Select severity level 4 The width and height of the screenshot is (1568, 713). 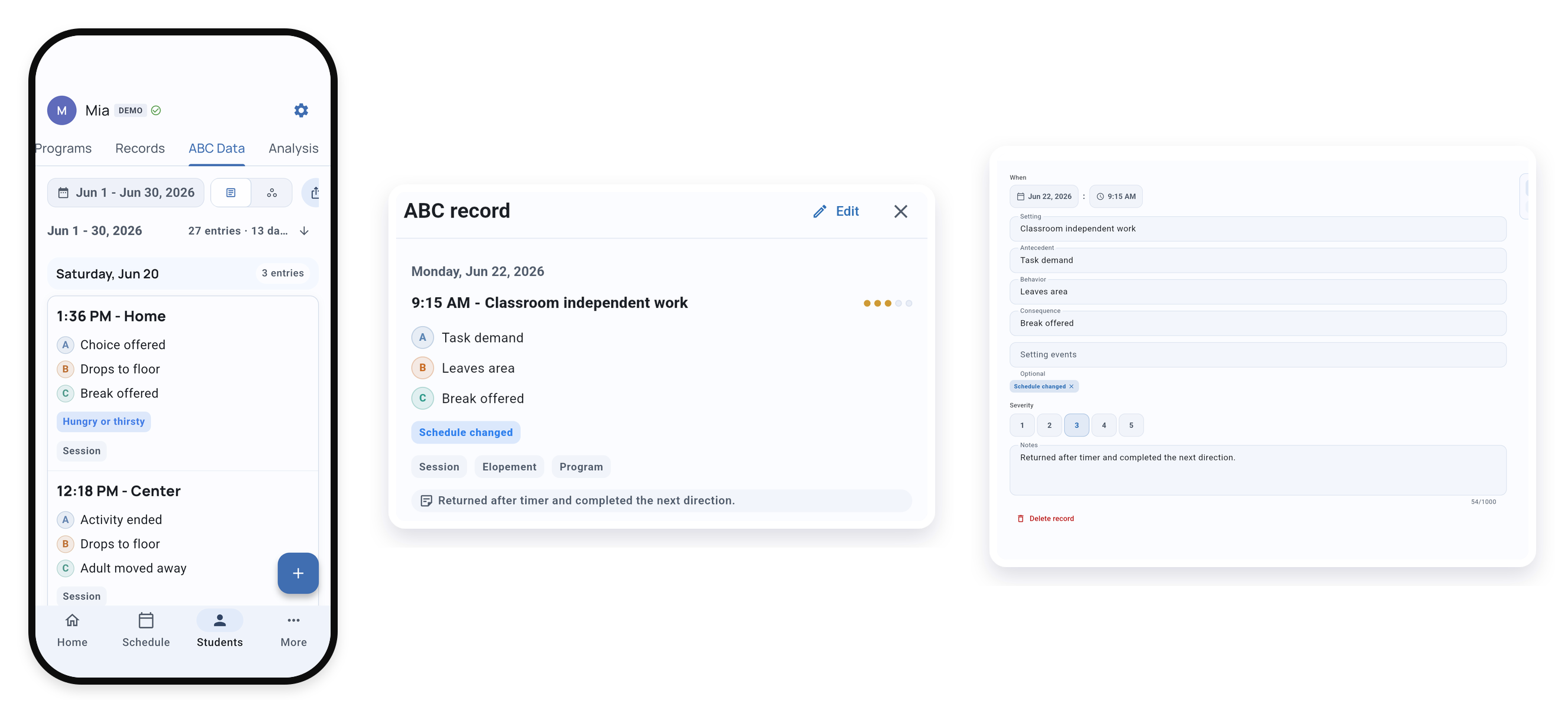point(1103,425)
